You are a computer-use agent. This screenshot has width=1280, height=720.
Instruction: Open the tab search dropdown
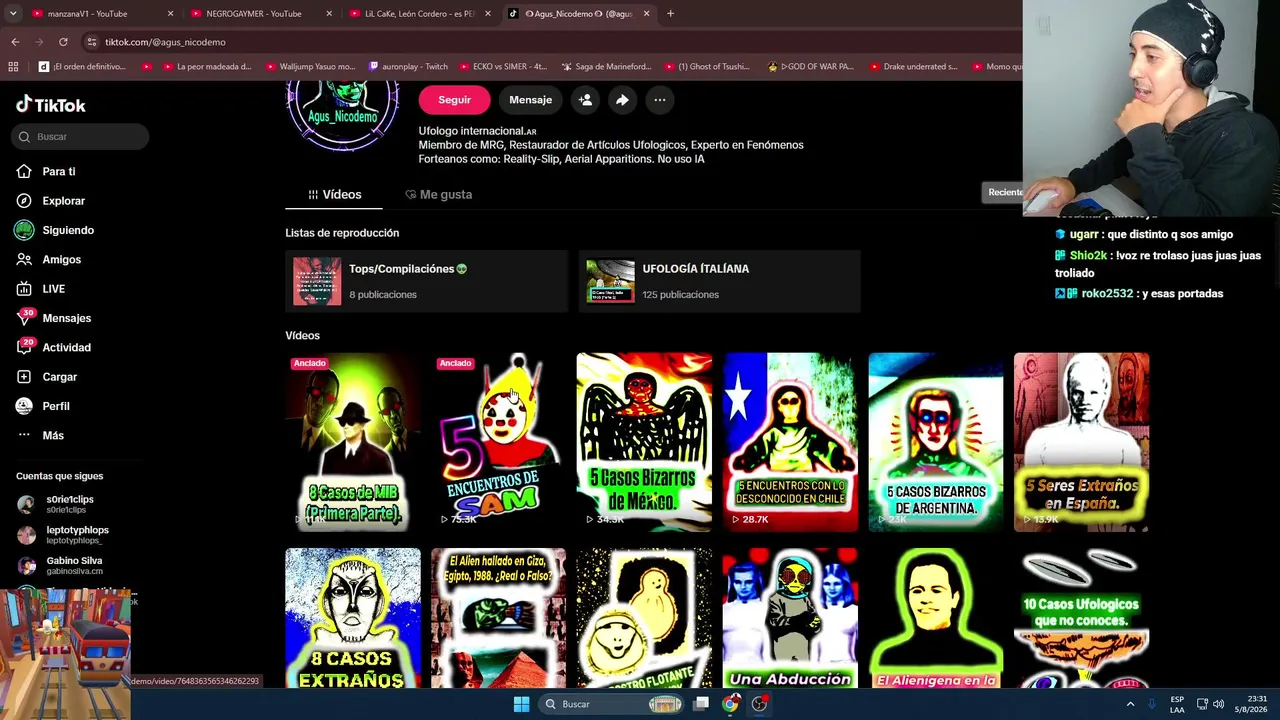[x=12, y=14]
